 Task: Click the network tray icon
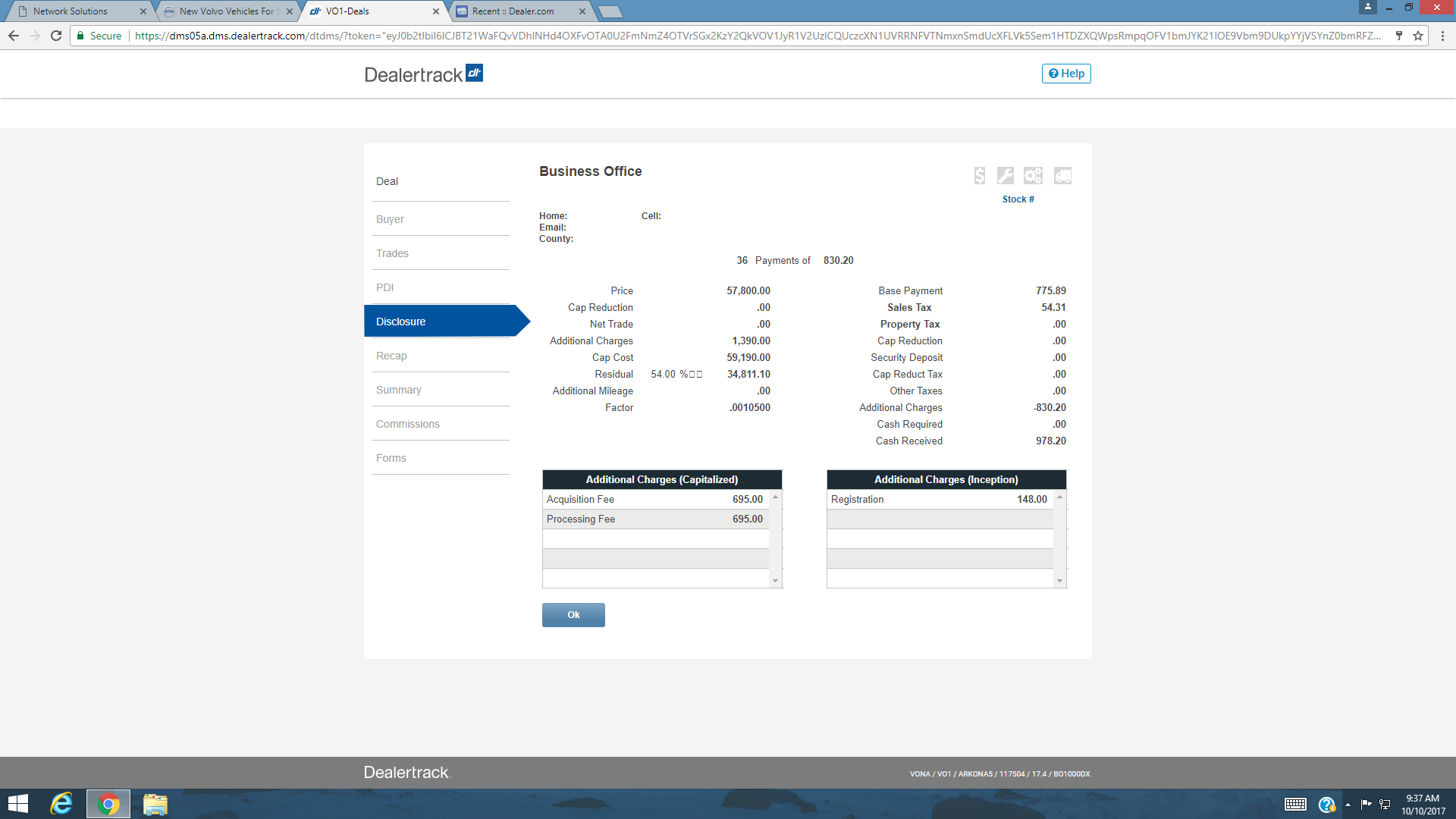pos(1385,805)
